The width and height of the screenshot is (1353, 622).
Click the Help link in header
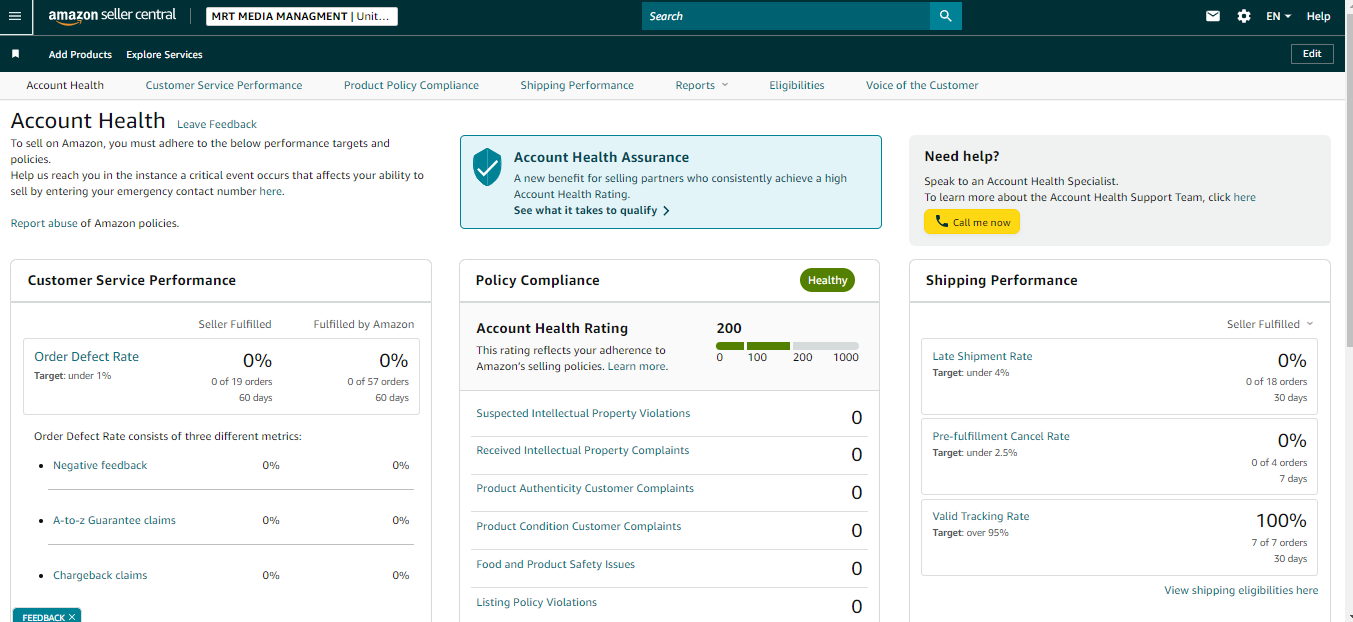[x=1319, y=16]
